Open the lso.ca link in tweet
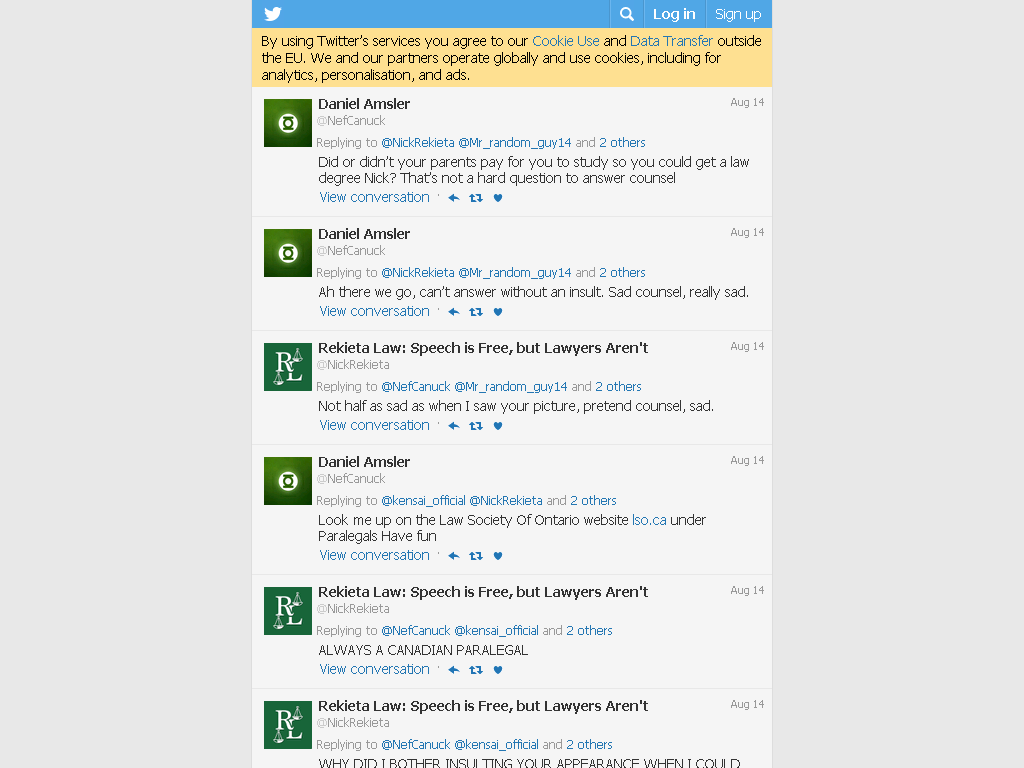This screenshot has height=768, width=1024. point(649,520)
